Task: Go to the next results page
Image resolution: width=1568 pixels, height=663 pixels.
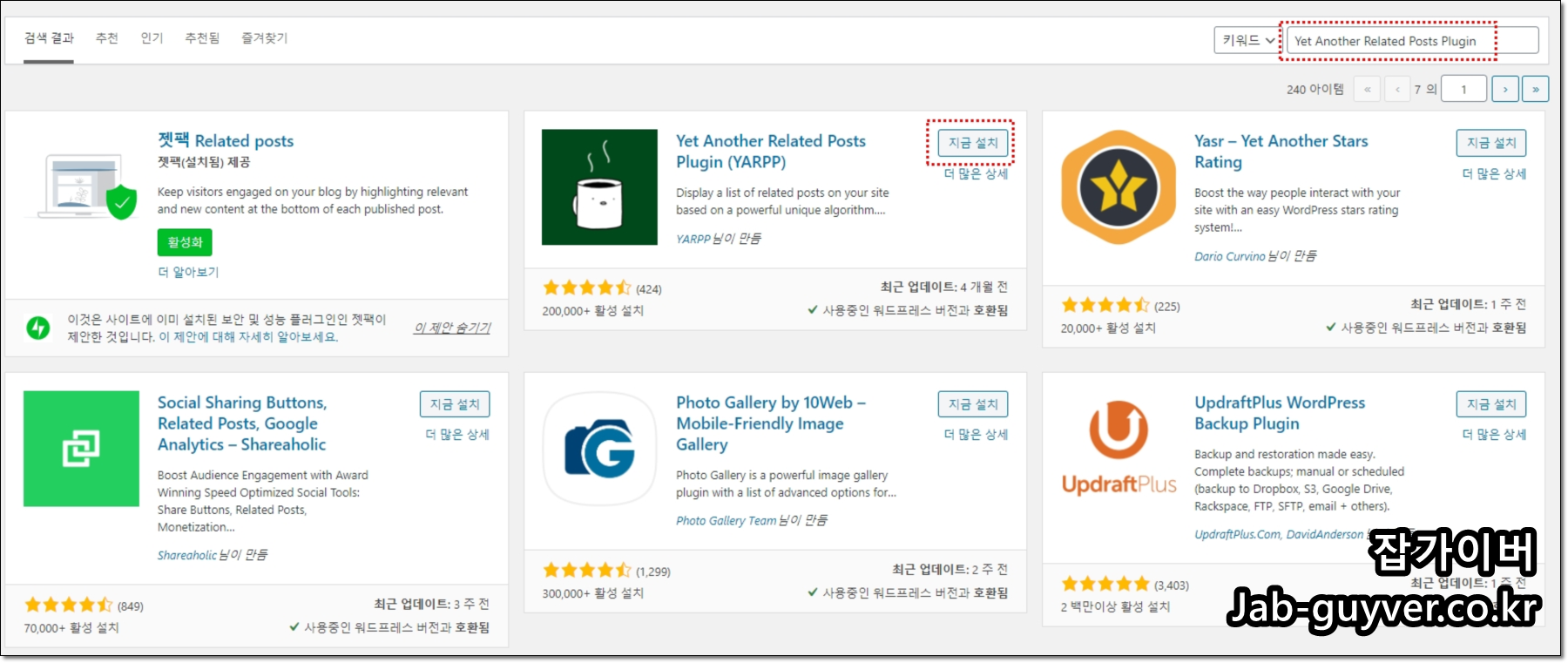Action: (x=1505, y=89)
